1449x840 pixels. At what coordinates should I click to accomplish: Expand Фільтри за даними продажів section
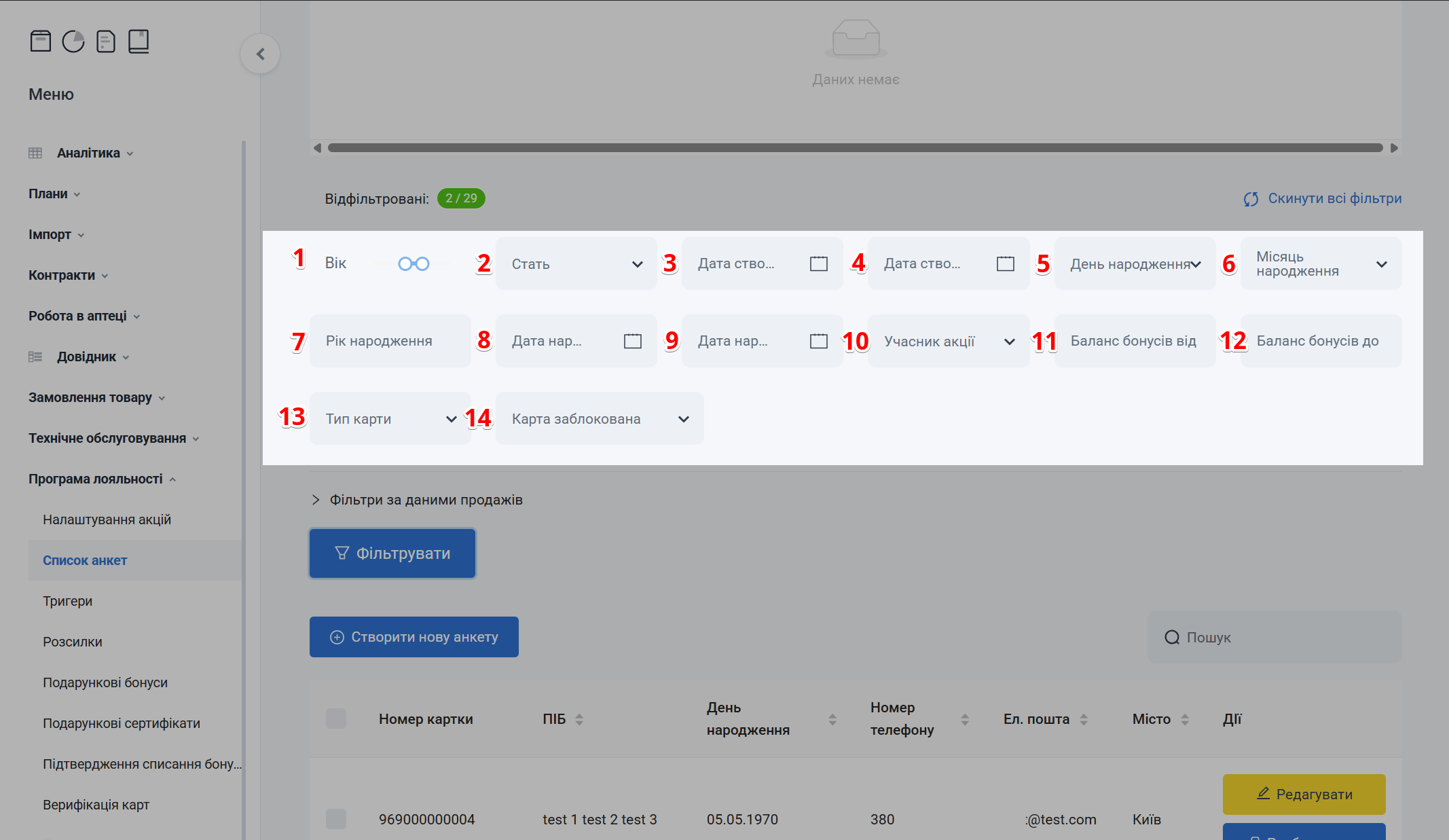pyautogui.click(x=418, y=500)
